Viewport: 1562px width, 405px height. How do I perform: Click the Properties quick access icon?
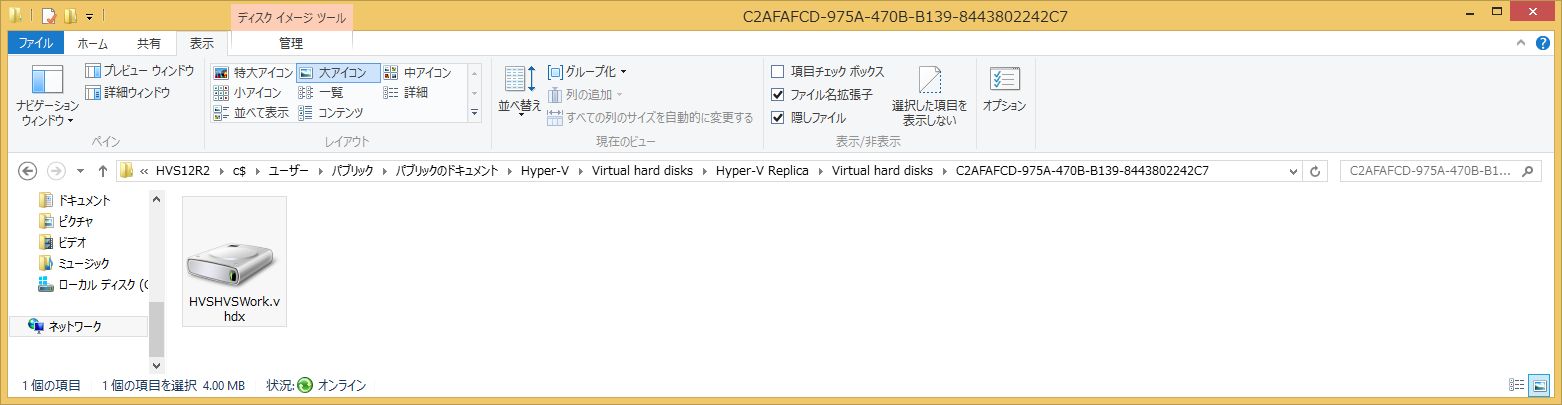pyautogui.click(x=48, y=16)
